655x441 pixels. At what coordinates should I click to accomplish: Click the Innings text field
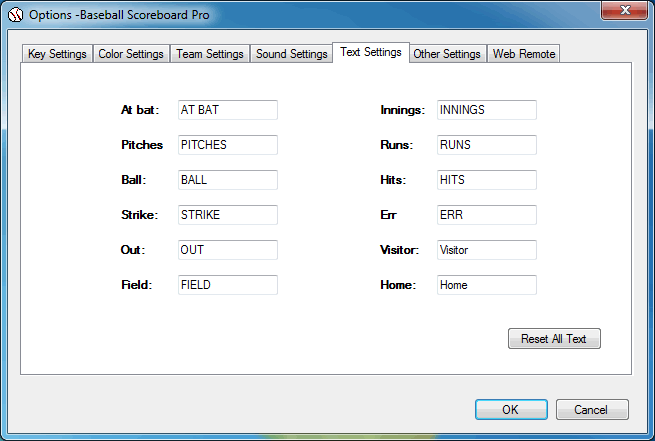click(x=486, y=110)
